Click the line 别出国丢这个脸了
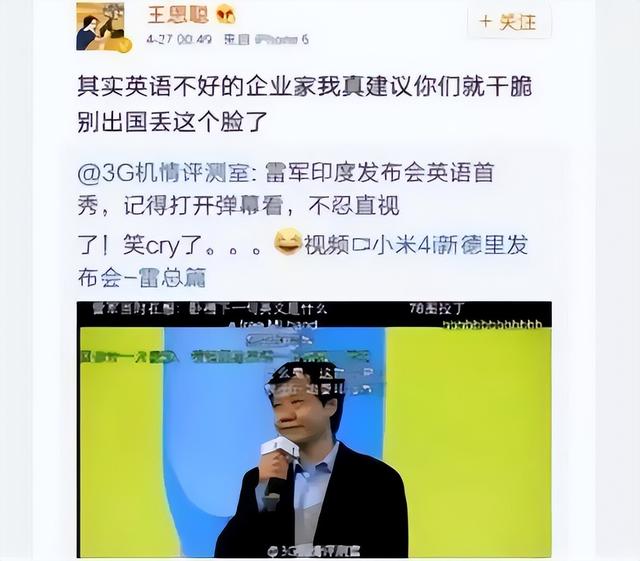This screenshot has height=561, width=640. click(x=173, y=121)
